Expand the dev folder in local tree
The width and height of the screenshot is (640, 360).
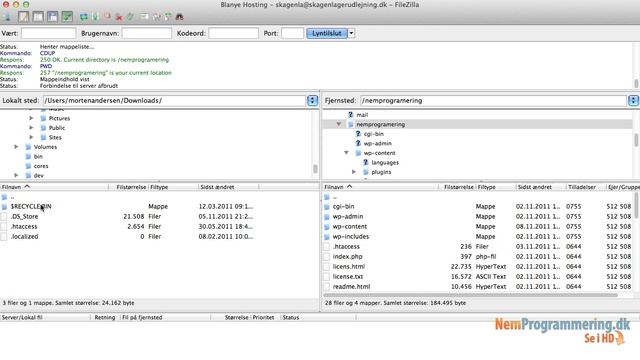click(x=16, y=175)
